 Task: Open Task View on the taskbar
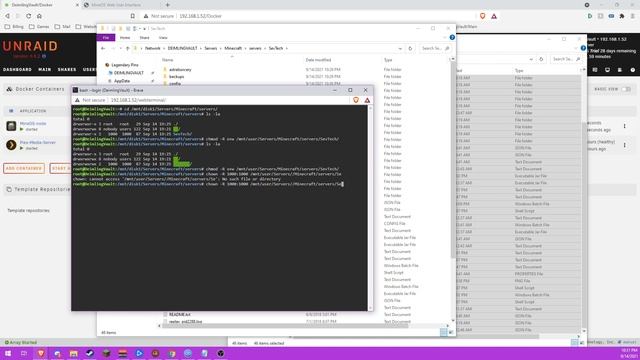(24, 353)
